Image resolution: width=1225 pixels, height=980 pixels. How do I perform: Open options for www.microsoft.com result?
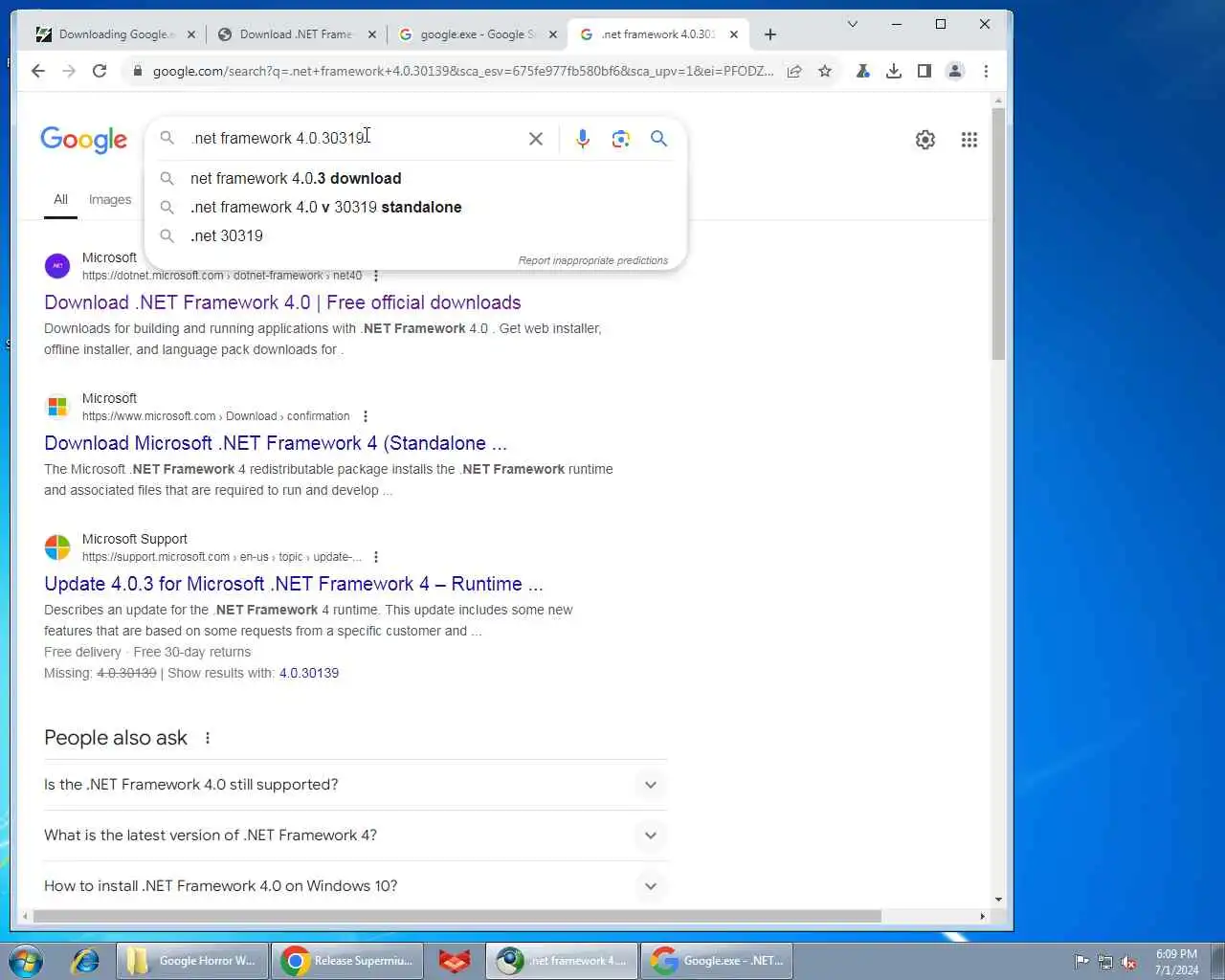pos(365,416)
